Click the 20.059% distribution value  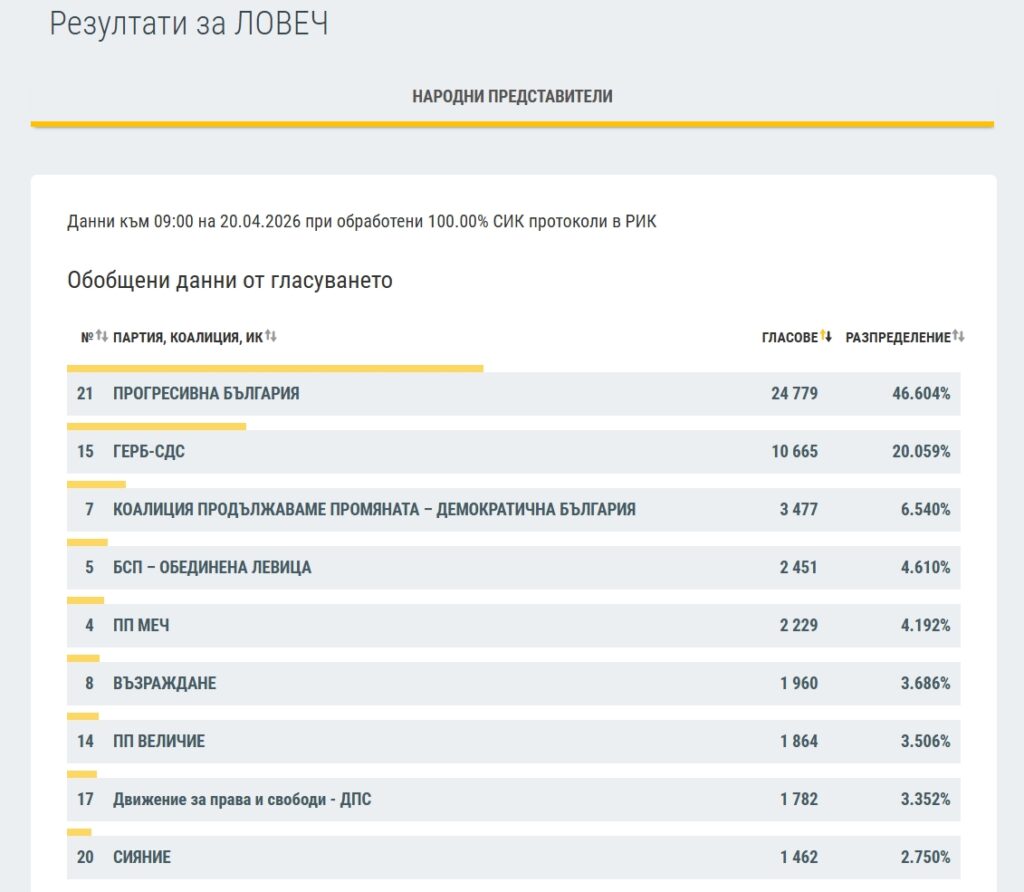point(921,452)
